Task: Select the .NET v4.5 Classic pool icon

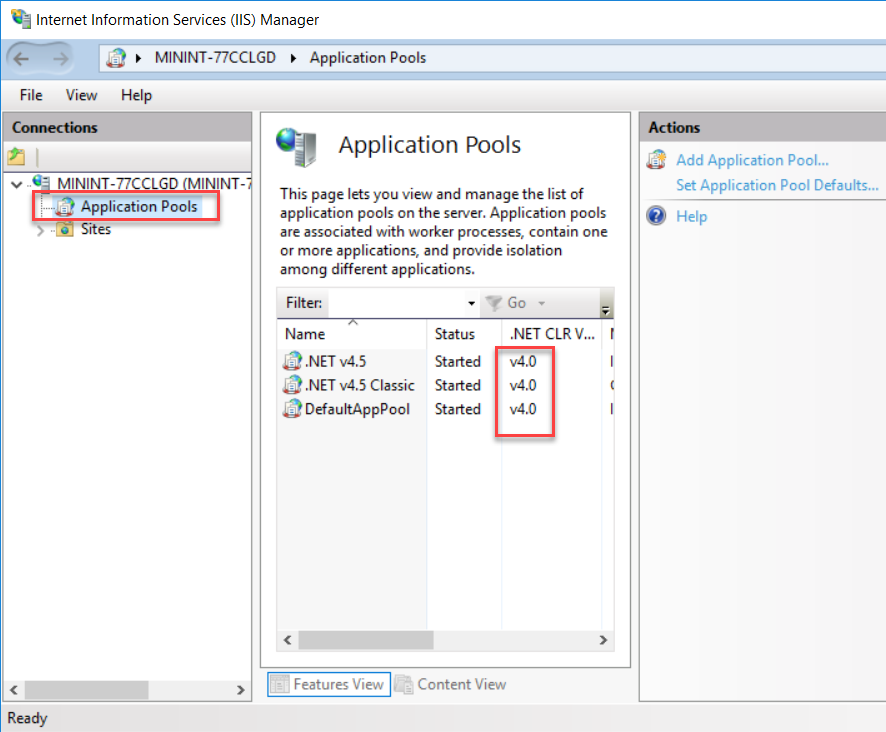Action: [x=292, y=385]
